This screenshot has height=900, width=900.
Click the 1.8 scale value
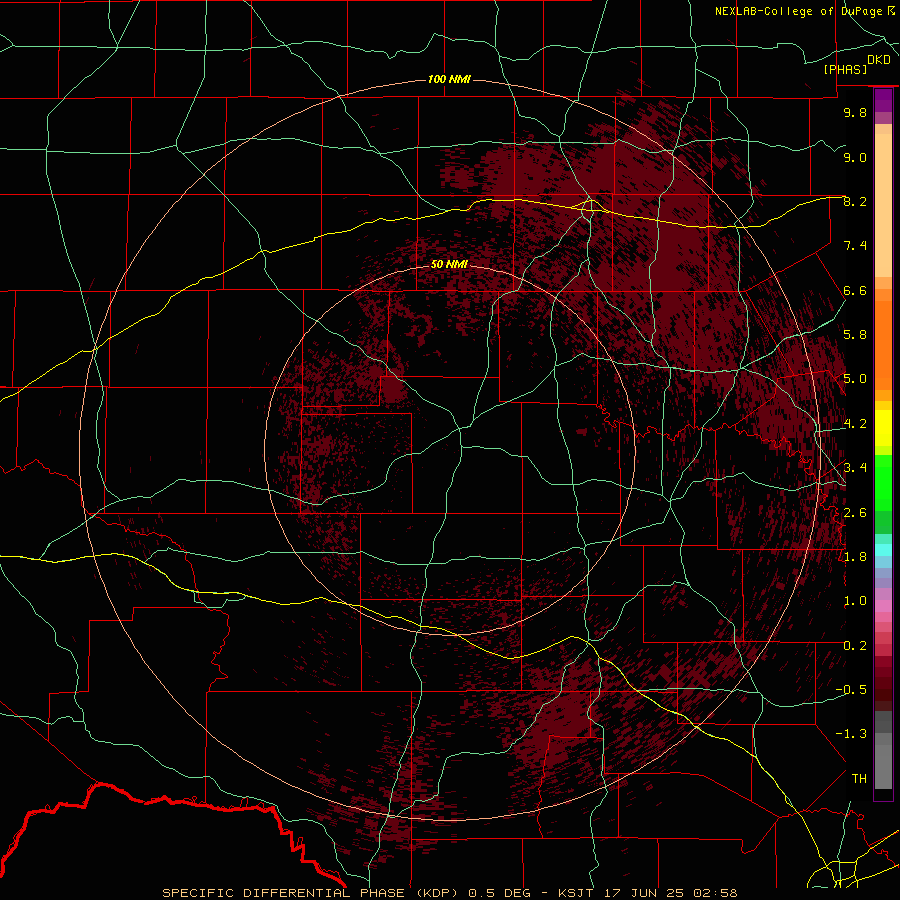(855, 557)
